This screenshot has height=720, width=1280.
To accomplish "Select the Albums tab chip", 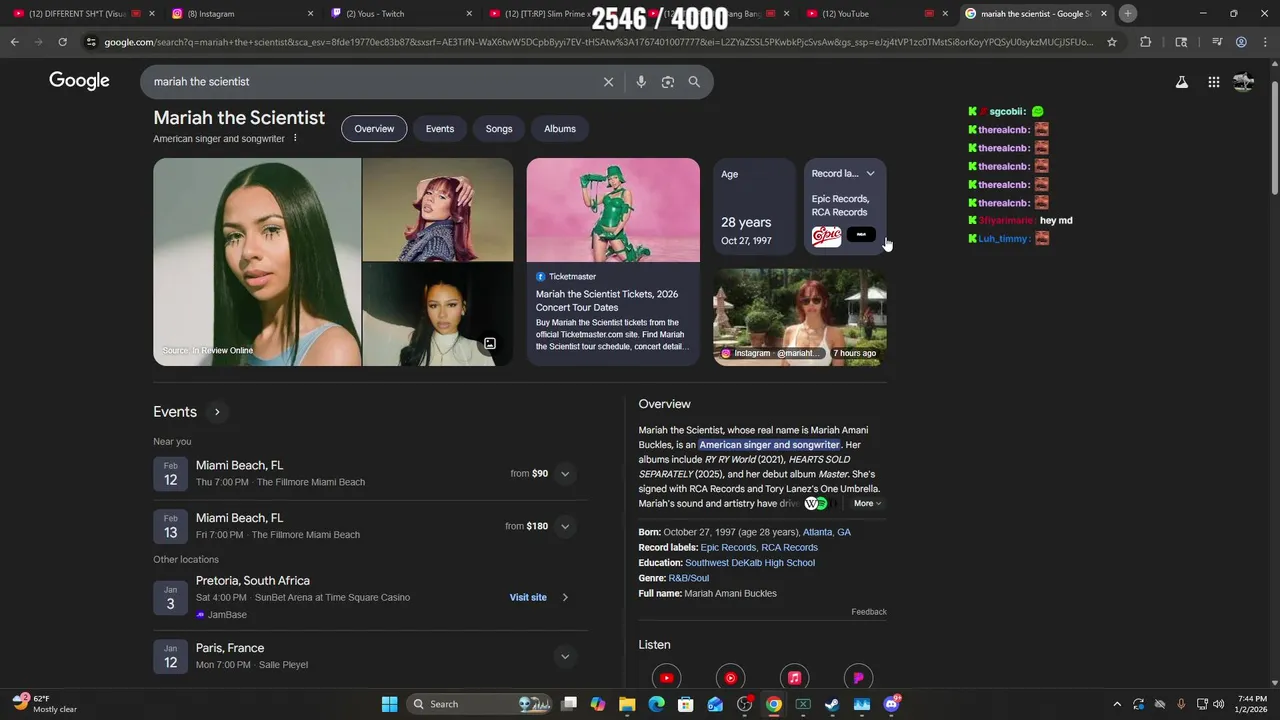I will pyautogui.click(x=560, y=129).
